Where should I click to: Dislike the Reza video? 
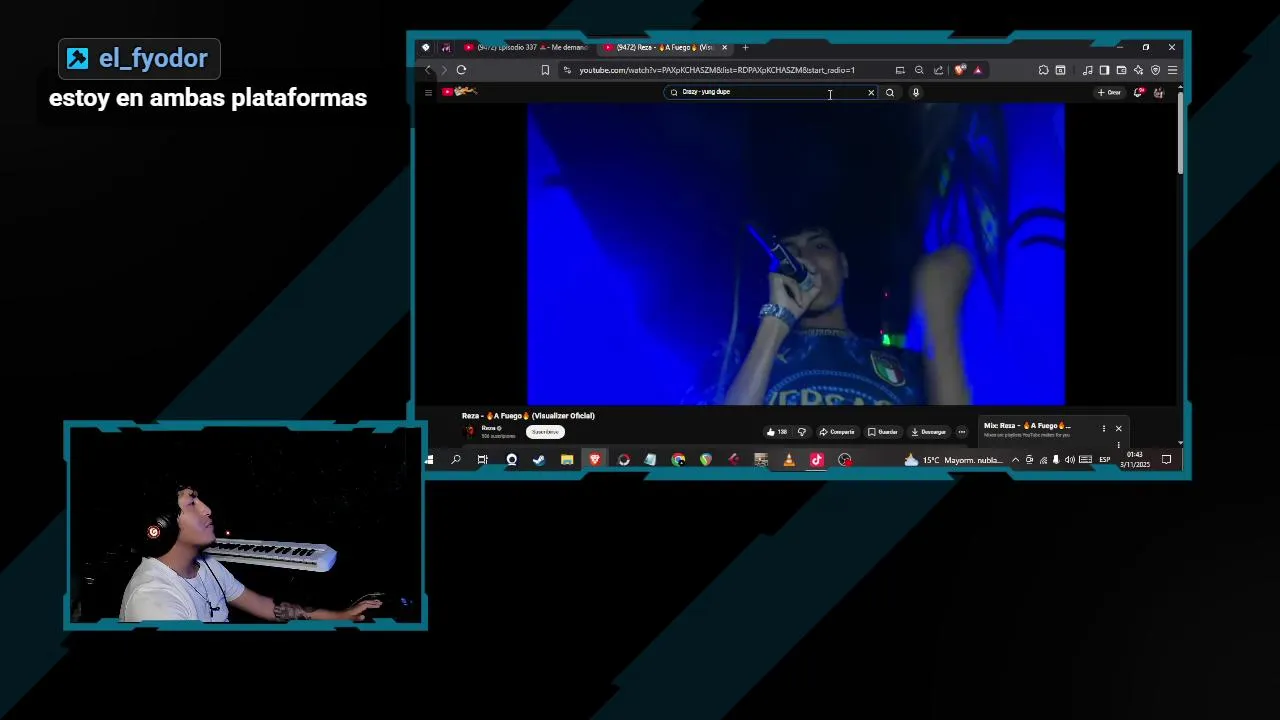click(801, 432)
